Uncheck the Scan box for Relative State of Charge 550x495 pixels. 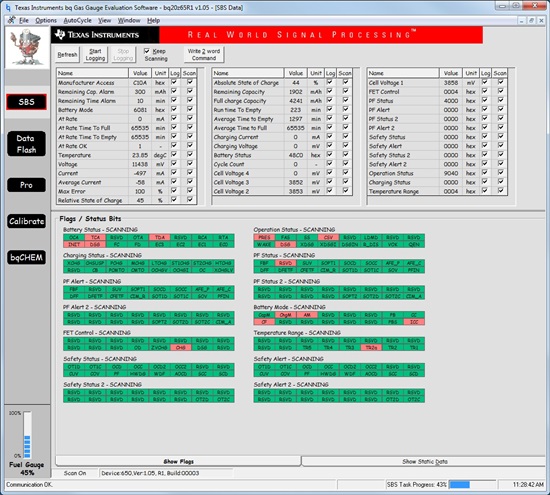point(190,200)
